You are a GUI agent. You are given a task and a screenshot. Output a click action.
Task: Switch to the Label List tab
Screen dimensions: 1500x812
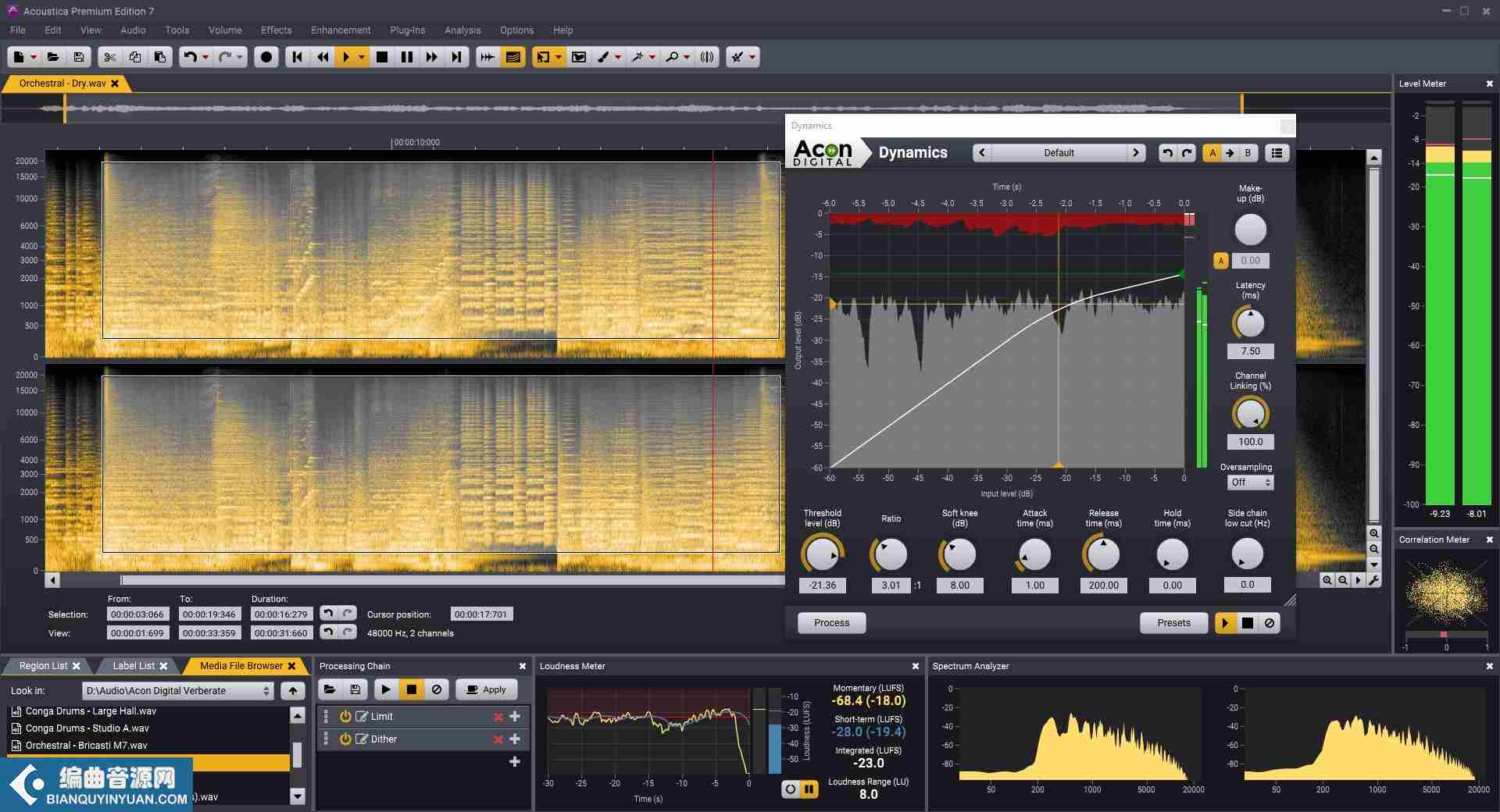[x=139, y=666]
